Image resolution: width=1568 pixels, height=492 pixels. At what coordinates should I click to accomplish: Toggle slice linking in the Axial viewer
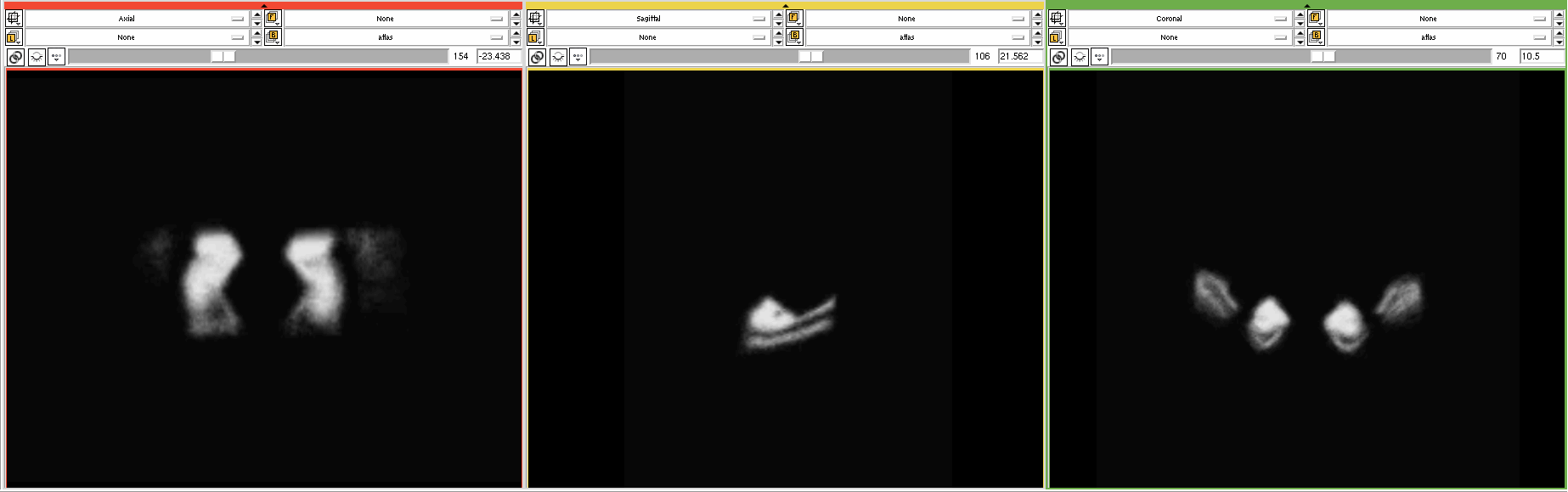tap(15, 57)
